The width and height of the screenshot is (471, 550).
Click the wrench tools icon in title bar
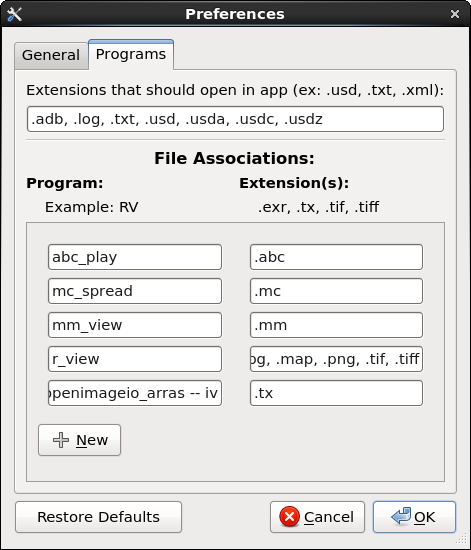click(x=14, y=14)
